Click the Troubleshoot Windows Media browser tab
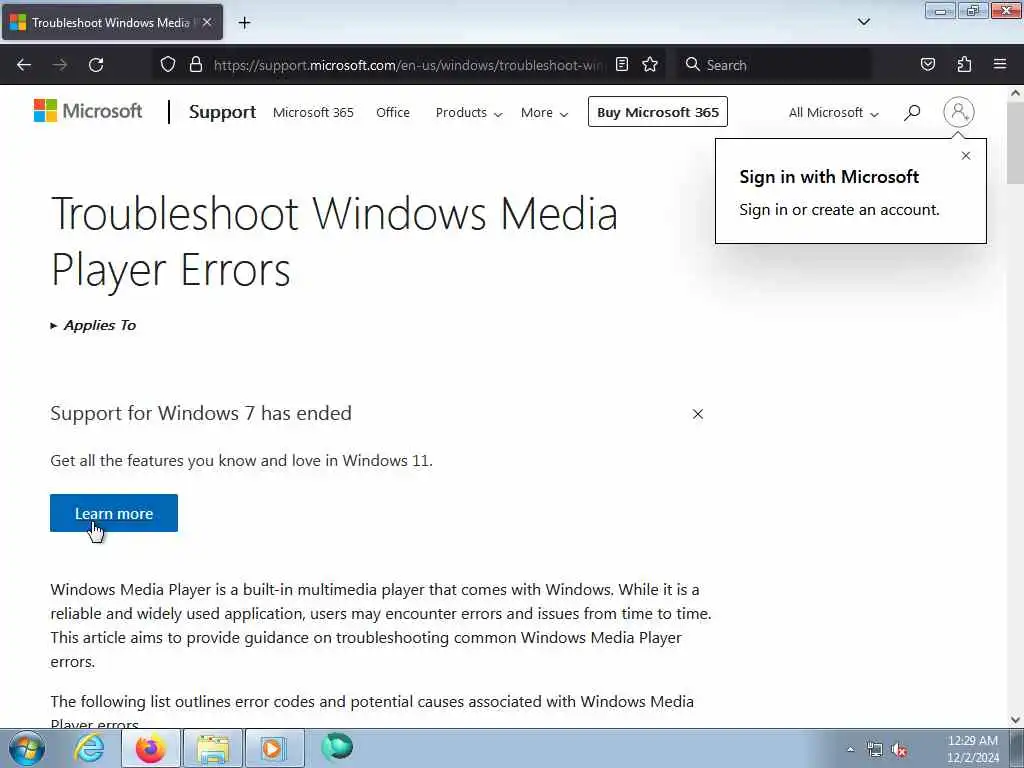Image resolution: width=1024 pixels, height=768 pixels. (x=112, y=23)
